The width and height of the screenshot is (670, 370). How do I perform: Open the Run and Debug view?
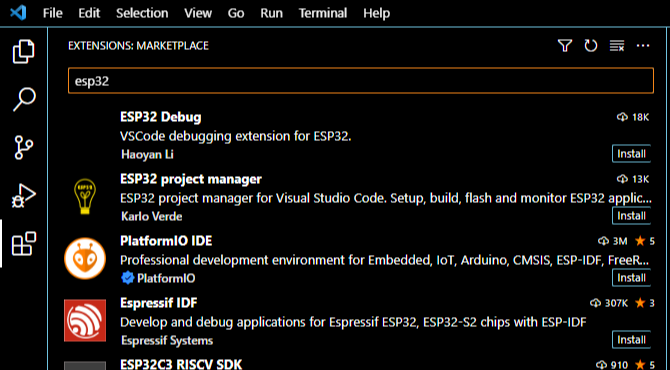[24, 196]
